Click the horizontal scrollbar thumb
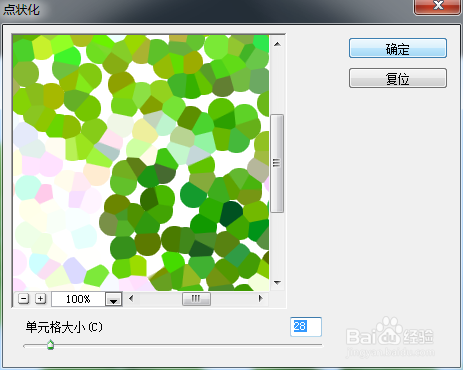Viewport: 463px width, 370px height. tap(196, 299)
